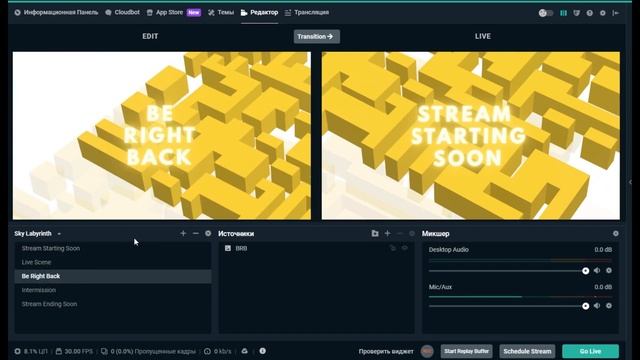
Task: Open the Темы tab
Action: pyautogui.click(x=221, y=12)
